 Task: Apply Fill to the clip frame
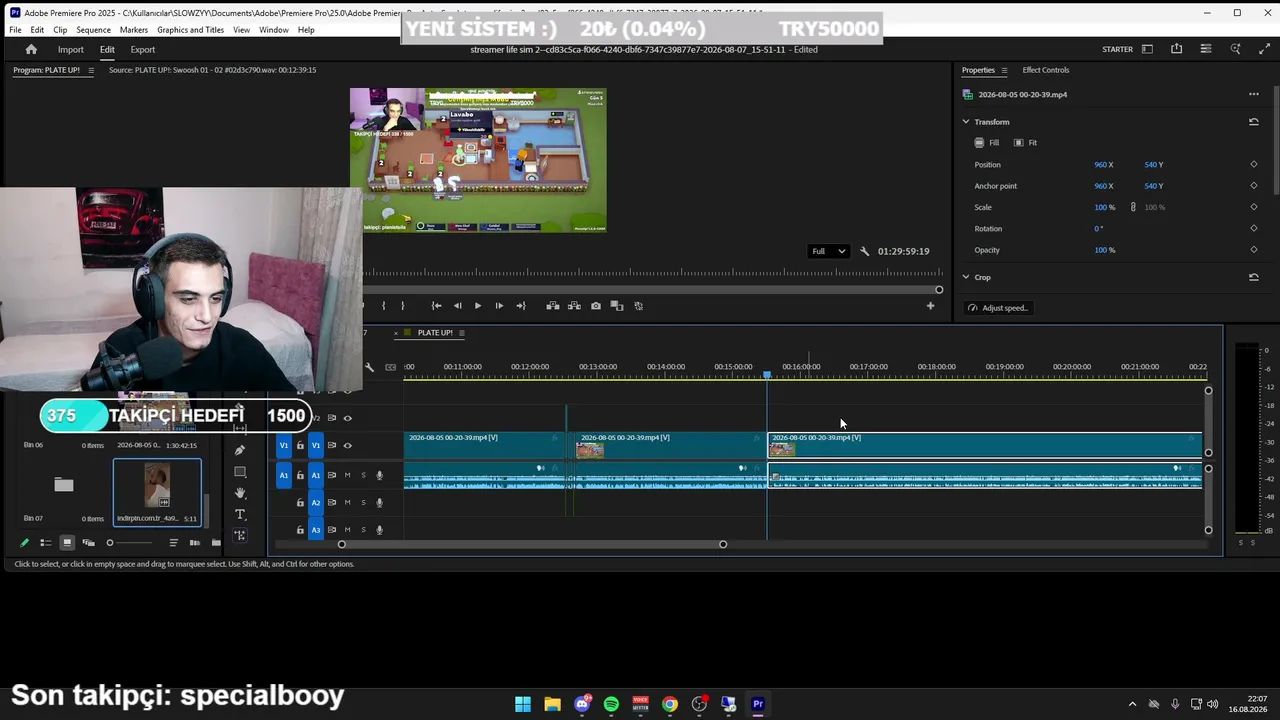(987, 143)
